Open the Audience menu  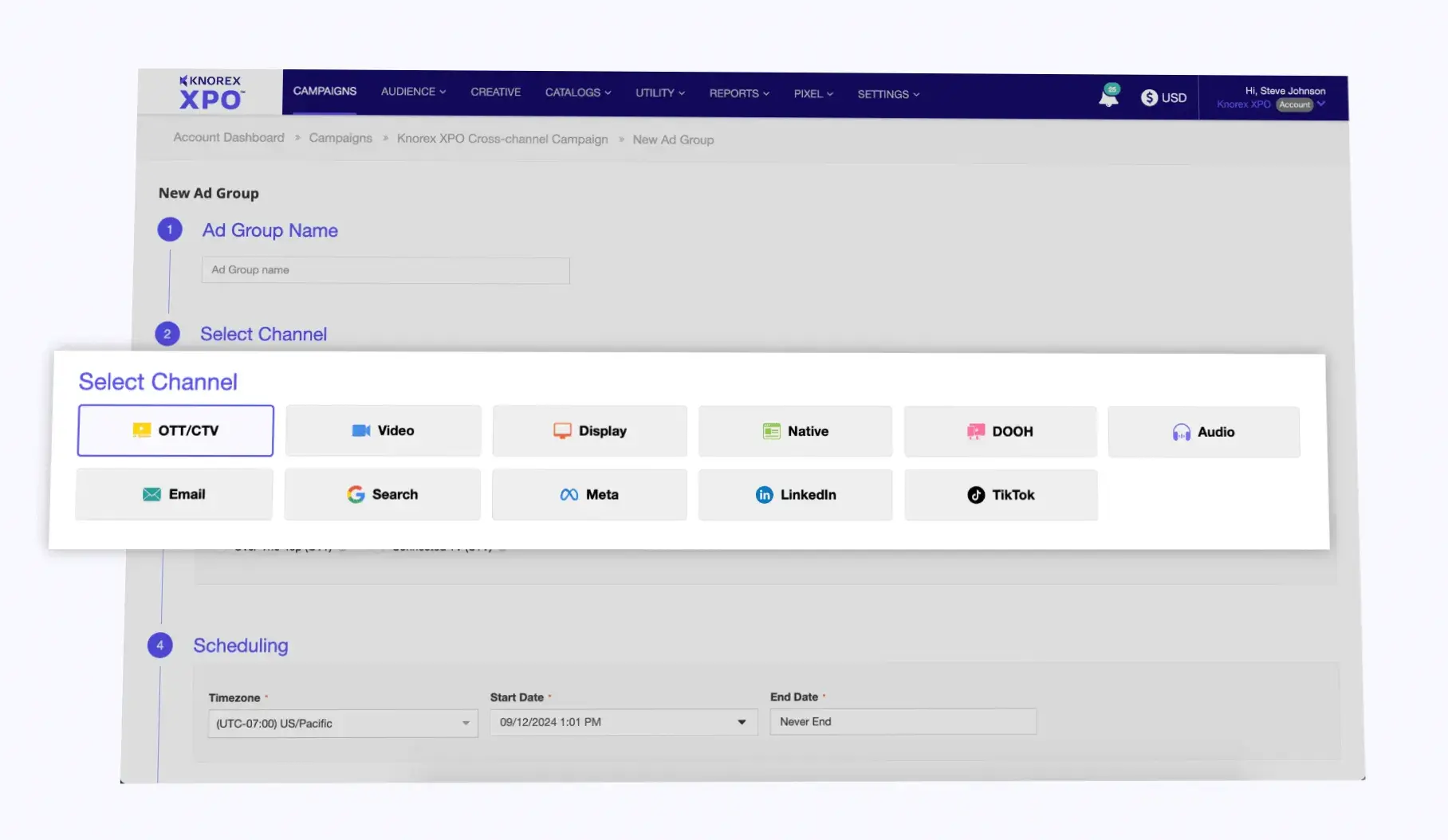413,92
